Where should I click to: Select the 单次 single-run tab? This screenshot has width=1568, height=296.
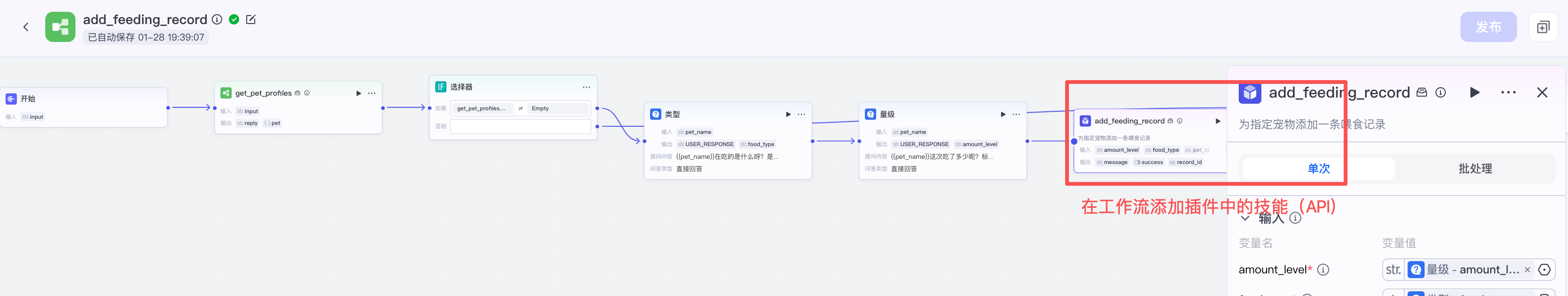pyautogui.click(x=1318, y=168)
